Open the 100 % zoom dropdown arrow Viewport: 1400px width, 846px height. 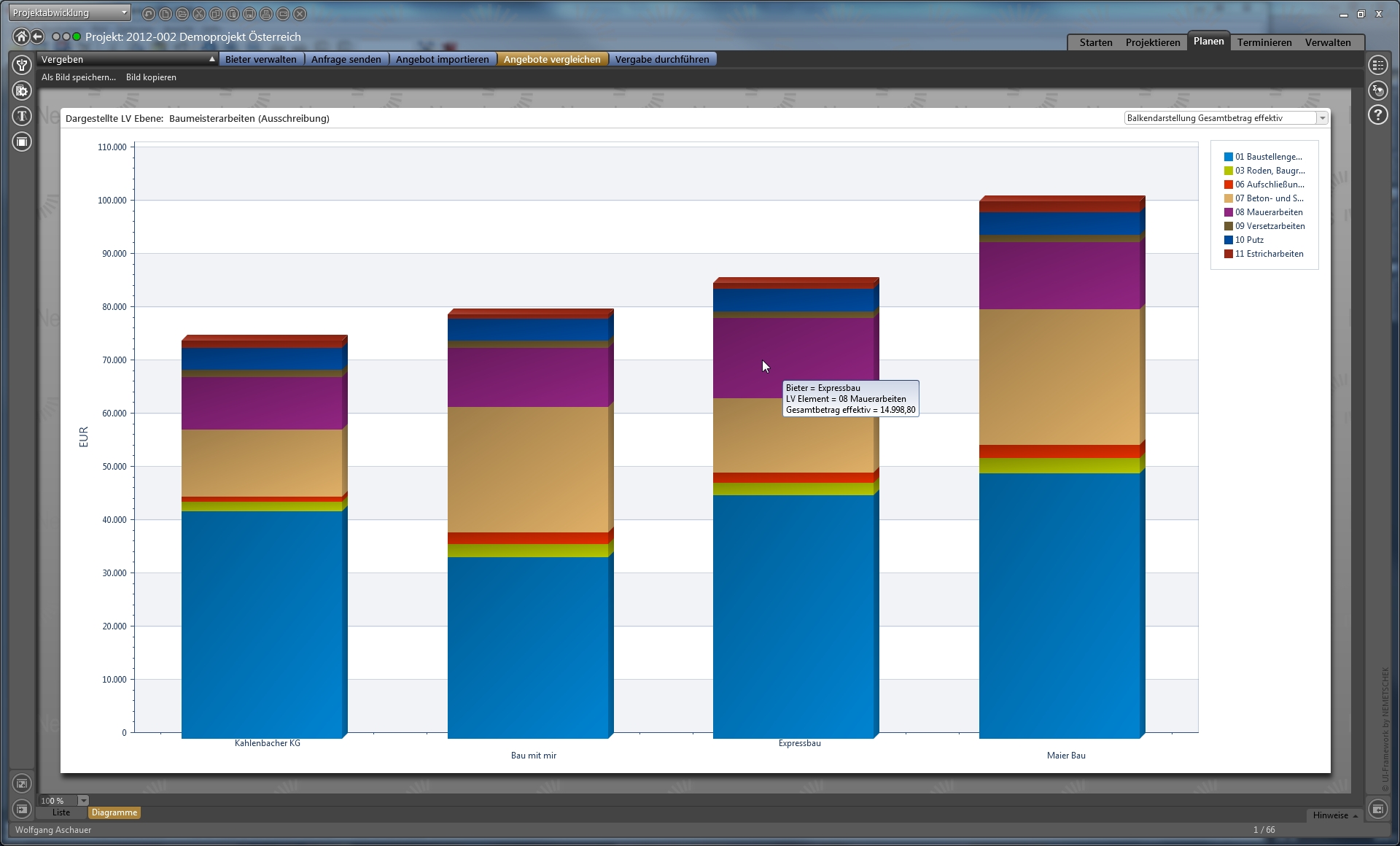point(83,801)
